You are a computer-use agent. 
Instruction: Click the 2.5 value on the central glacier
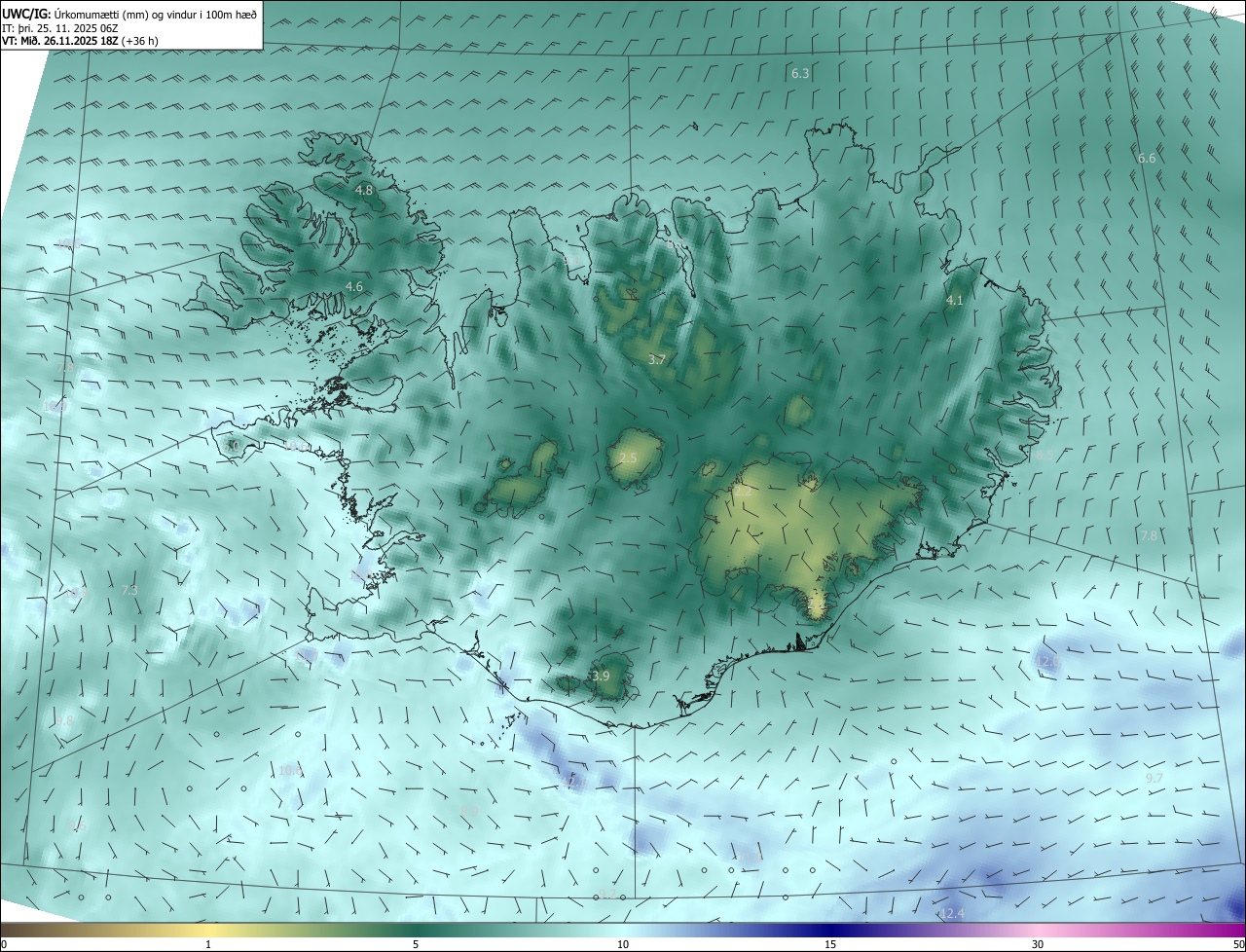click(x=628, y=458)
